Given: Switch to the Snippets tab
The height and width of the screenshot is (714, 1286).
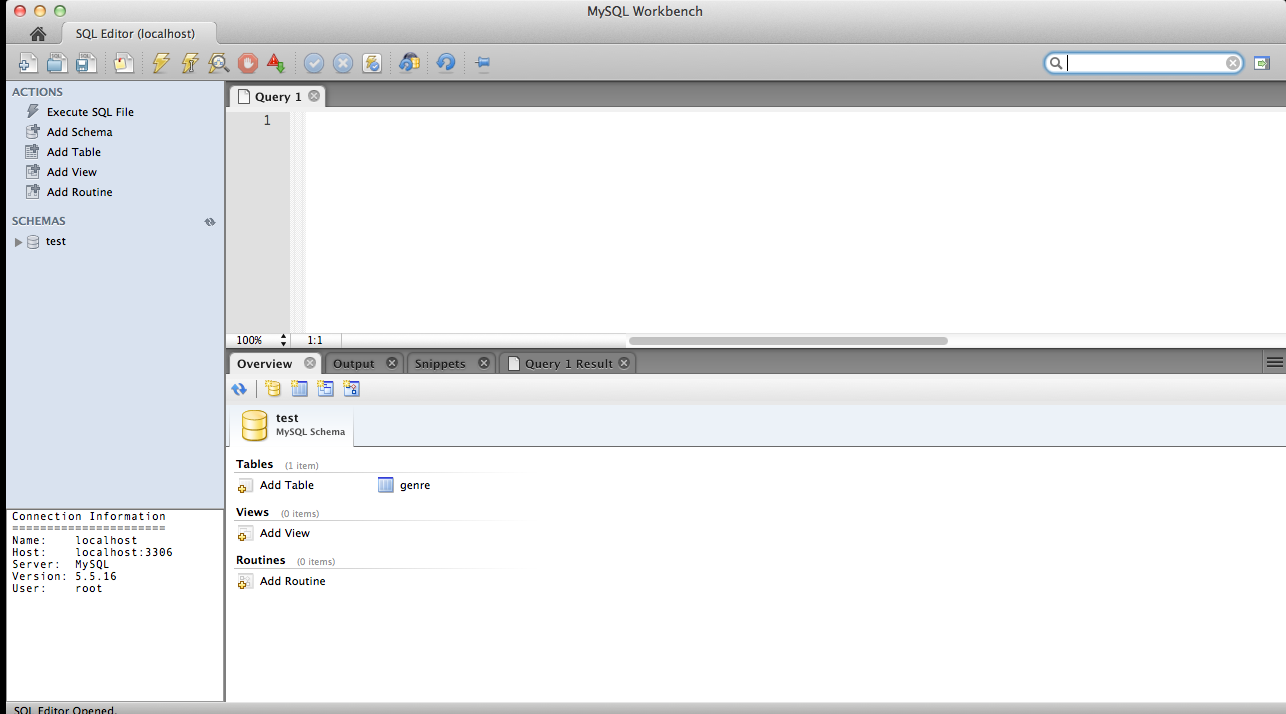Looking at the screenshot, I should pyautogui.click(x=440, y=364).
